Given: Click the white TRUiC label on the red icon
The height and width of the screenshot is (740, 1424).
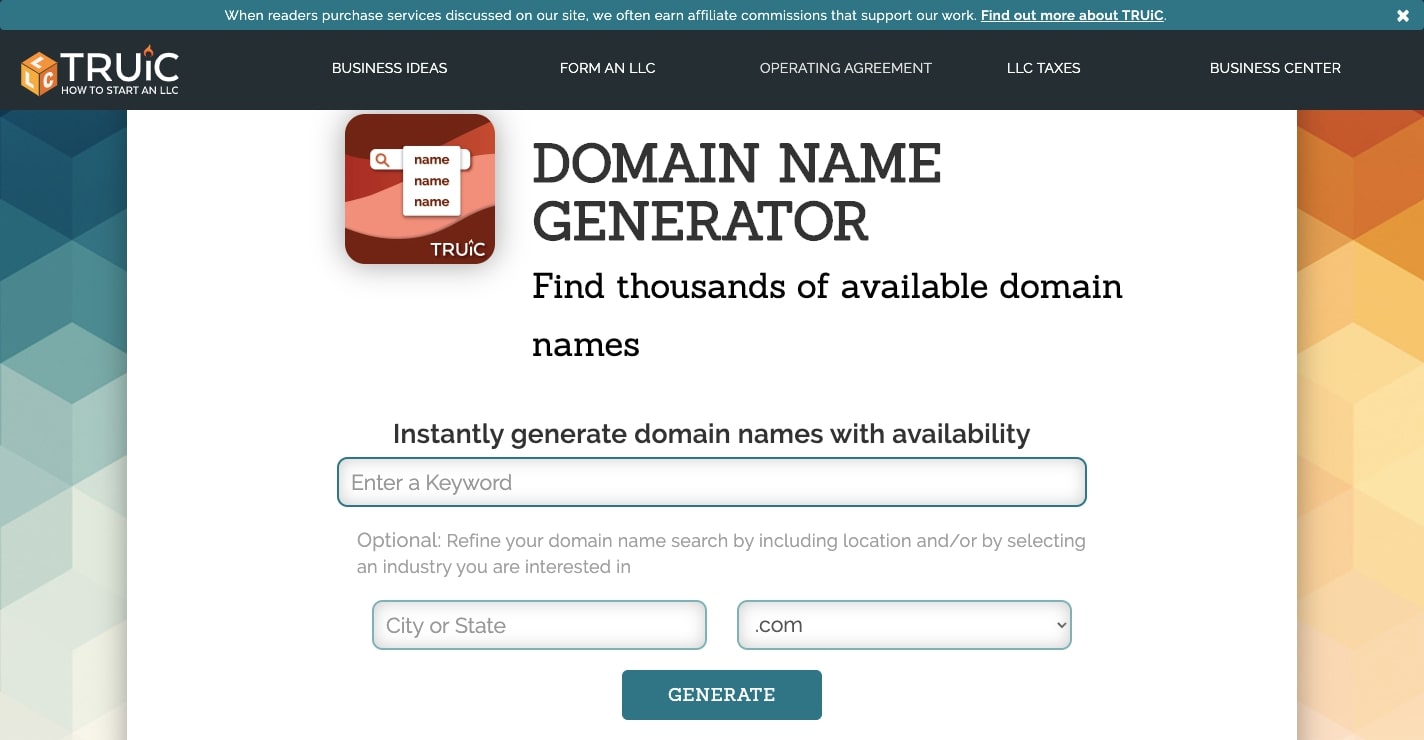Looking at the screenshot, I should pyautogui.click(x=458, y=249).
